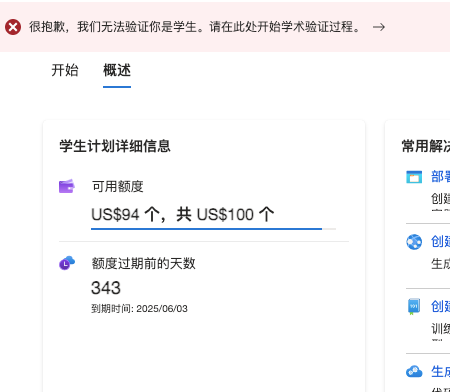Open the 创建 link next to the globe icon

[x=440, y=242]
